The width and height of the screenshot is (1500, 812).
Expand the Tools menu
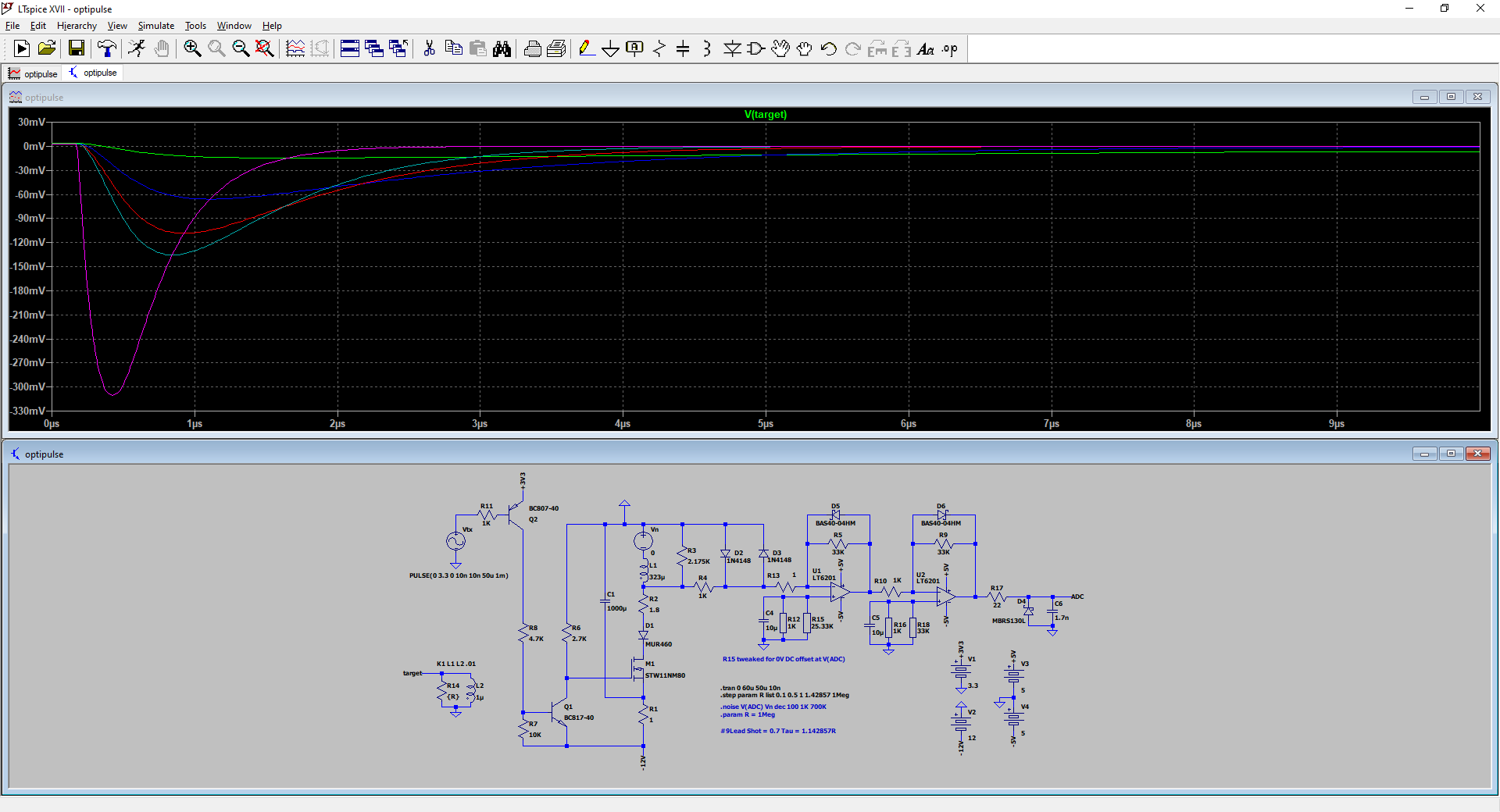click(x=195, y=26)
